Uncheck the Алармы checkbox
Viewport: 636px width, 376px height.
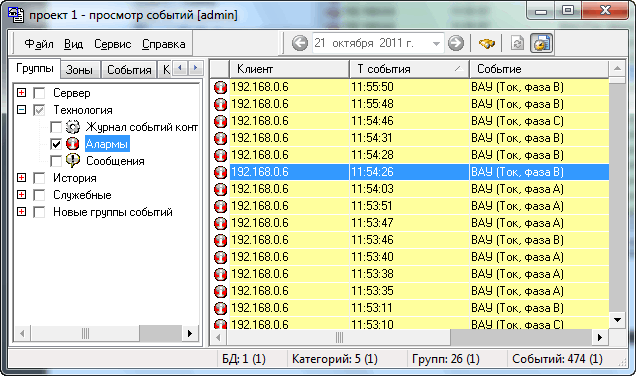tap(56, 144)
